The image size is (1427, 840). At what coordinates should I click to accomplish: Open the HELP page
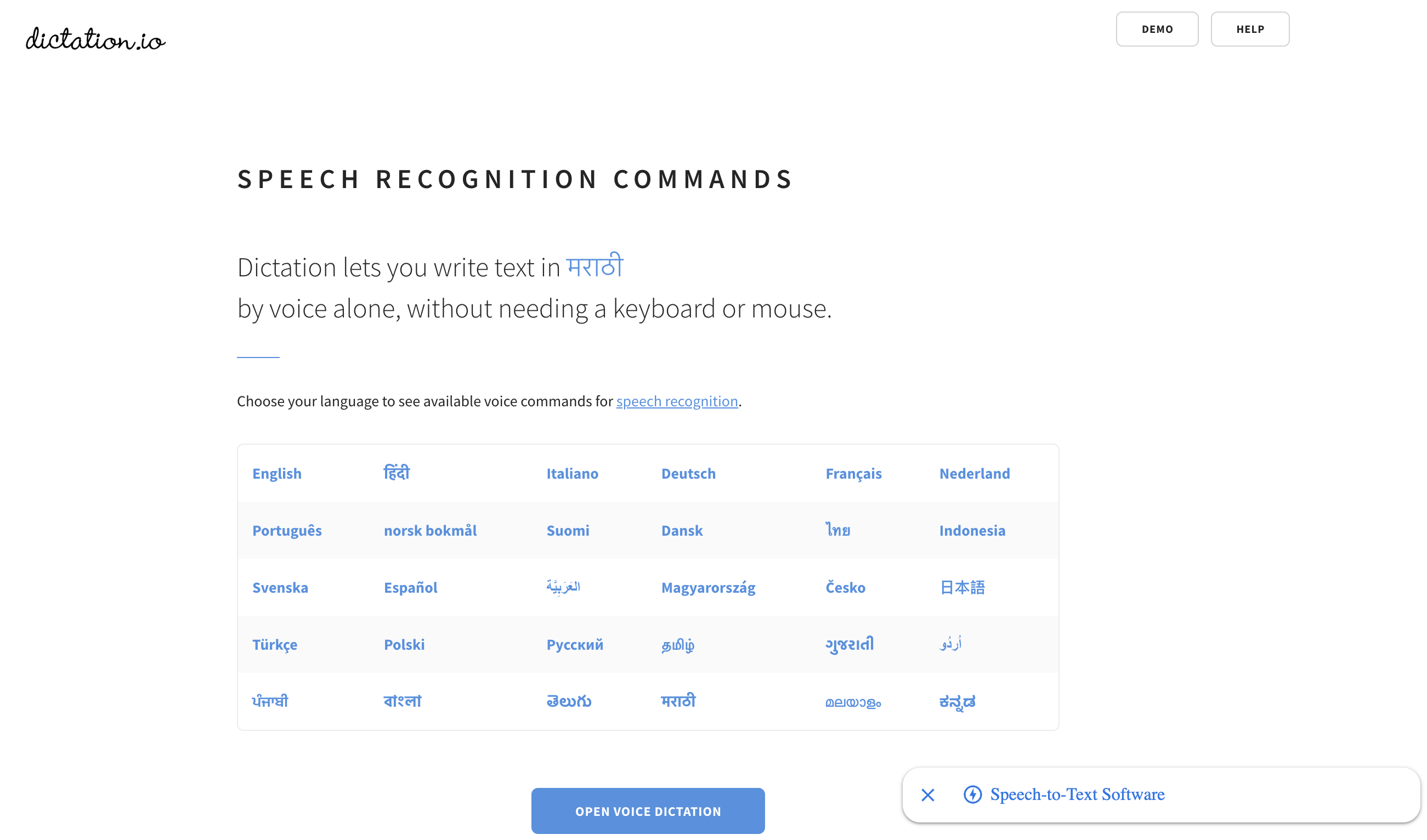1250,29
